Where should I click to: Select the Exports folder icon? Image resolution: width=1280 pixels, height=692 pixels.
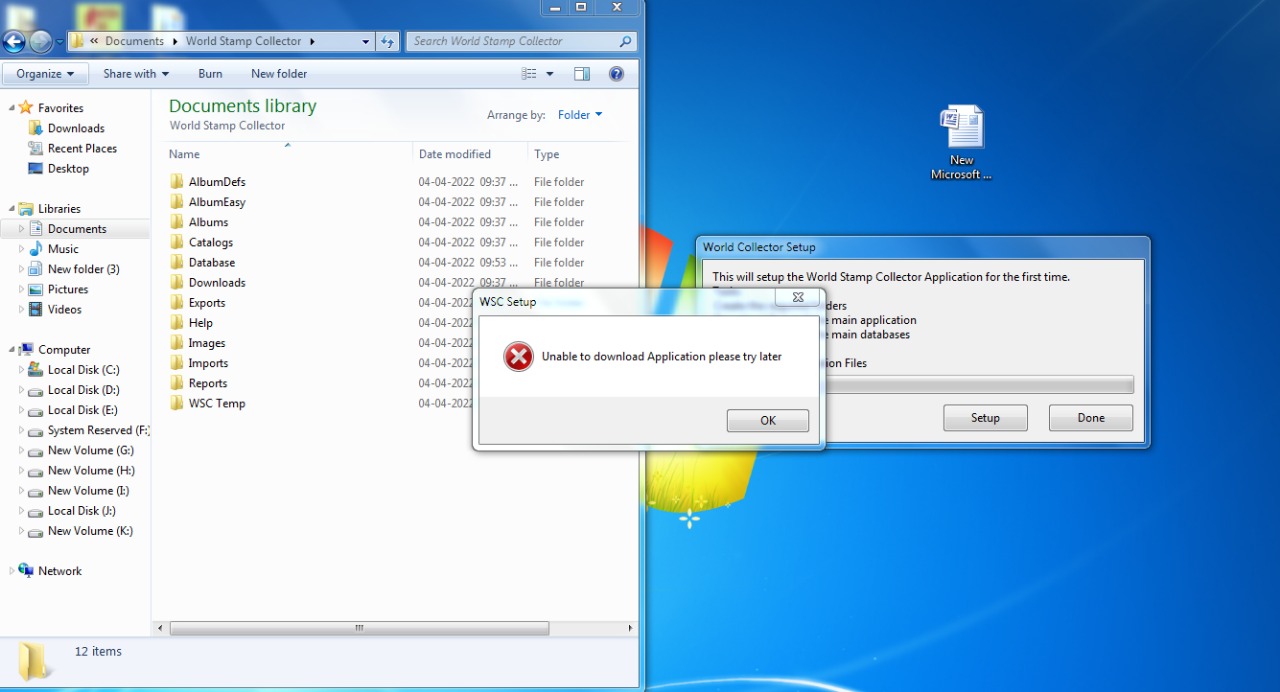[177, 302]
